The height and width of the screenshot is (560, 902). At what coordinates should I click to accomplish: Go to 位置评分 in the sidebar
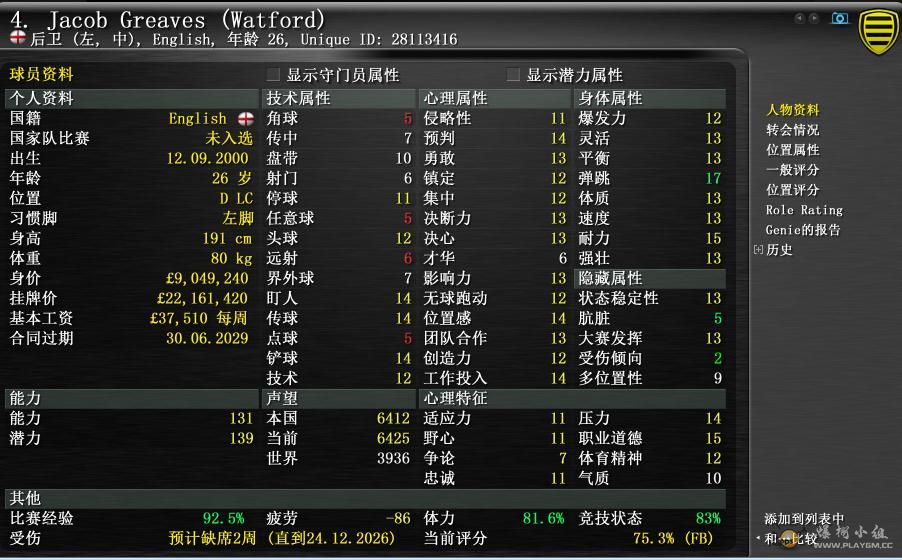[x=792, y=190]
